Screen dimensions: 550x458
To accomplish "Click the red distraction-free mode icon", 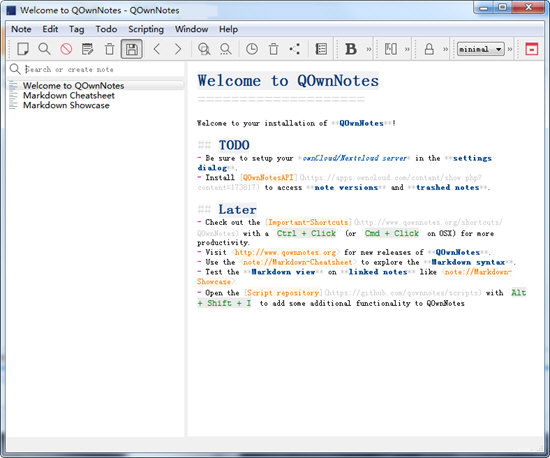I will [x=531, y=49].
